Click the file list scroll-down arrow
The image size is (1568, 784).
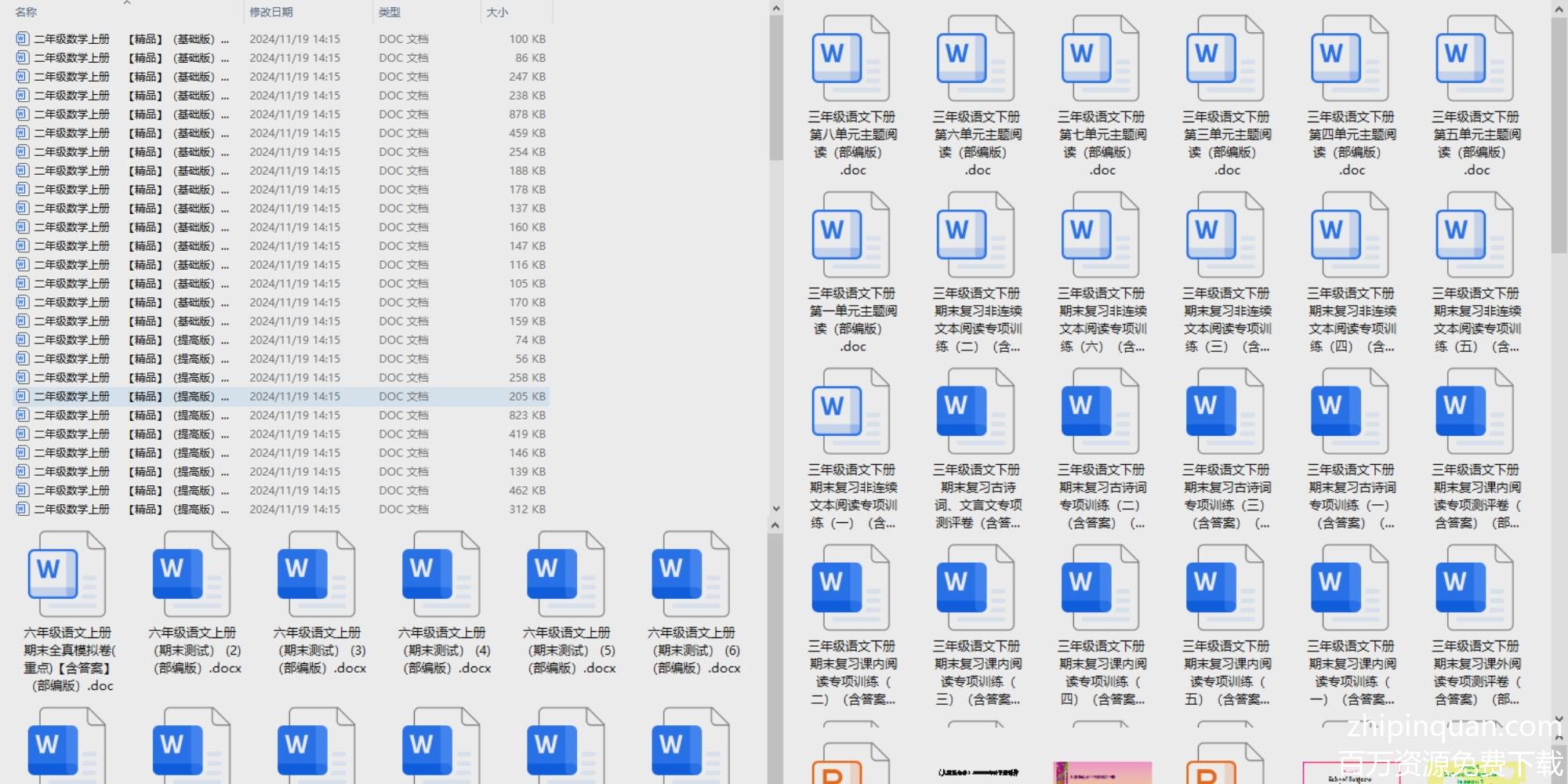point(775,509)
